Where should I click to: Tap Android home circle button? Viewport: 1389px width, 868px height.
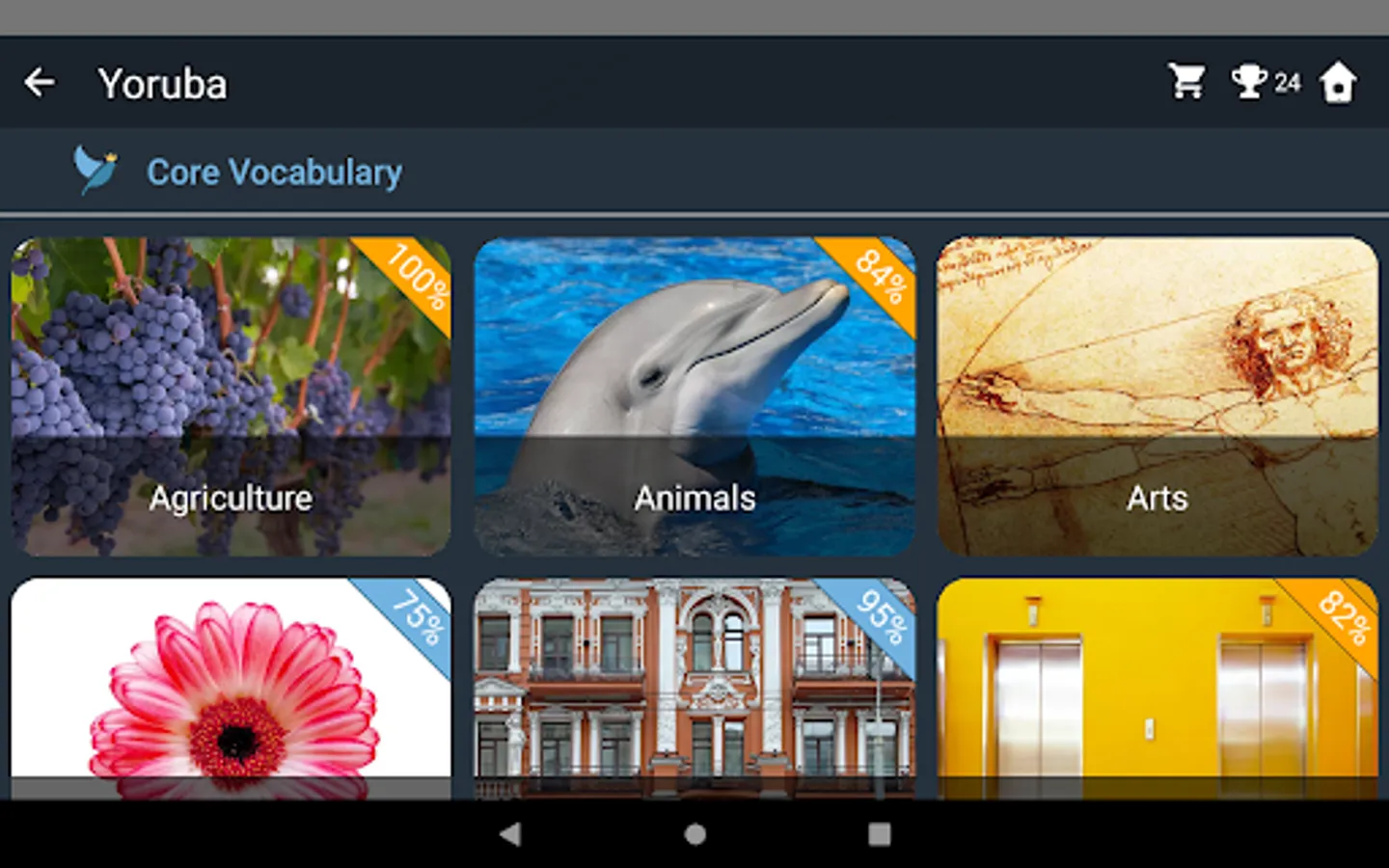pos(694,834)
